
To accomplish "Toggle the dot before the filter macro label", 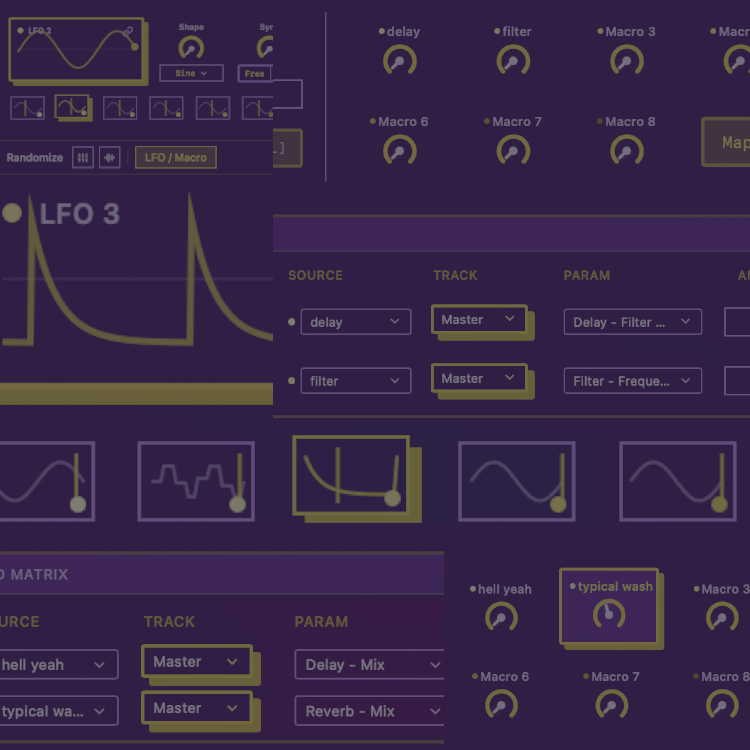I will 497,32.
